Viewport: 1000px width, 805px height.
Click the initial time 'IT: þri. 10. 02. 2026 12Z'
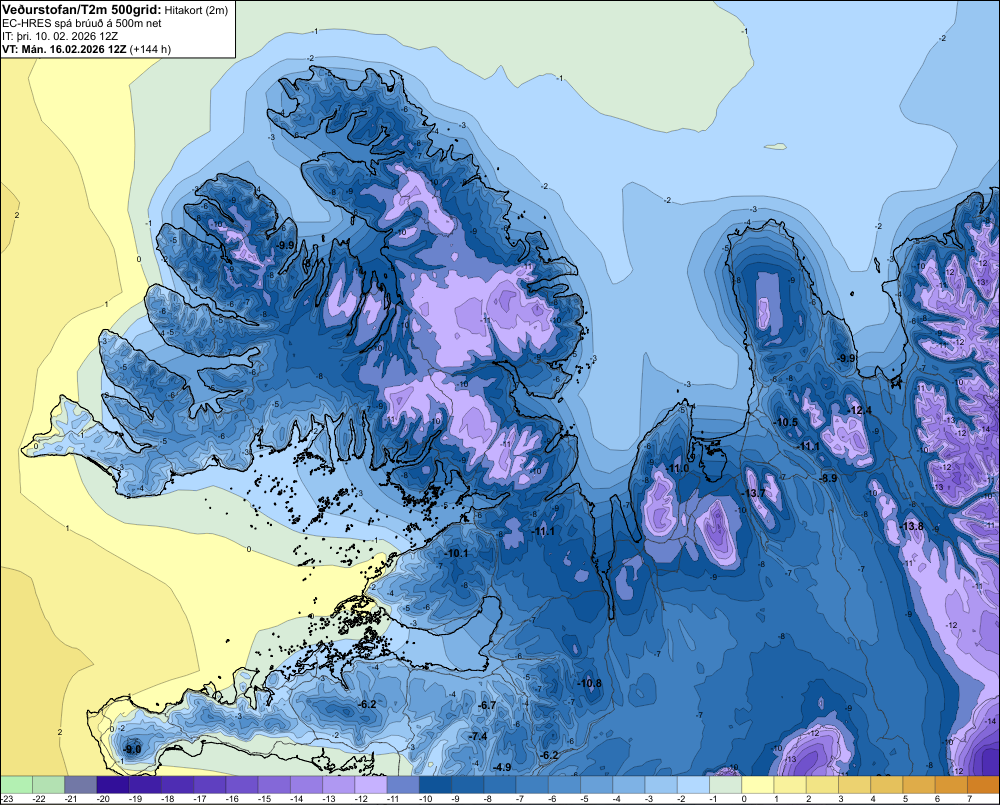tap(60, 36)
